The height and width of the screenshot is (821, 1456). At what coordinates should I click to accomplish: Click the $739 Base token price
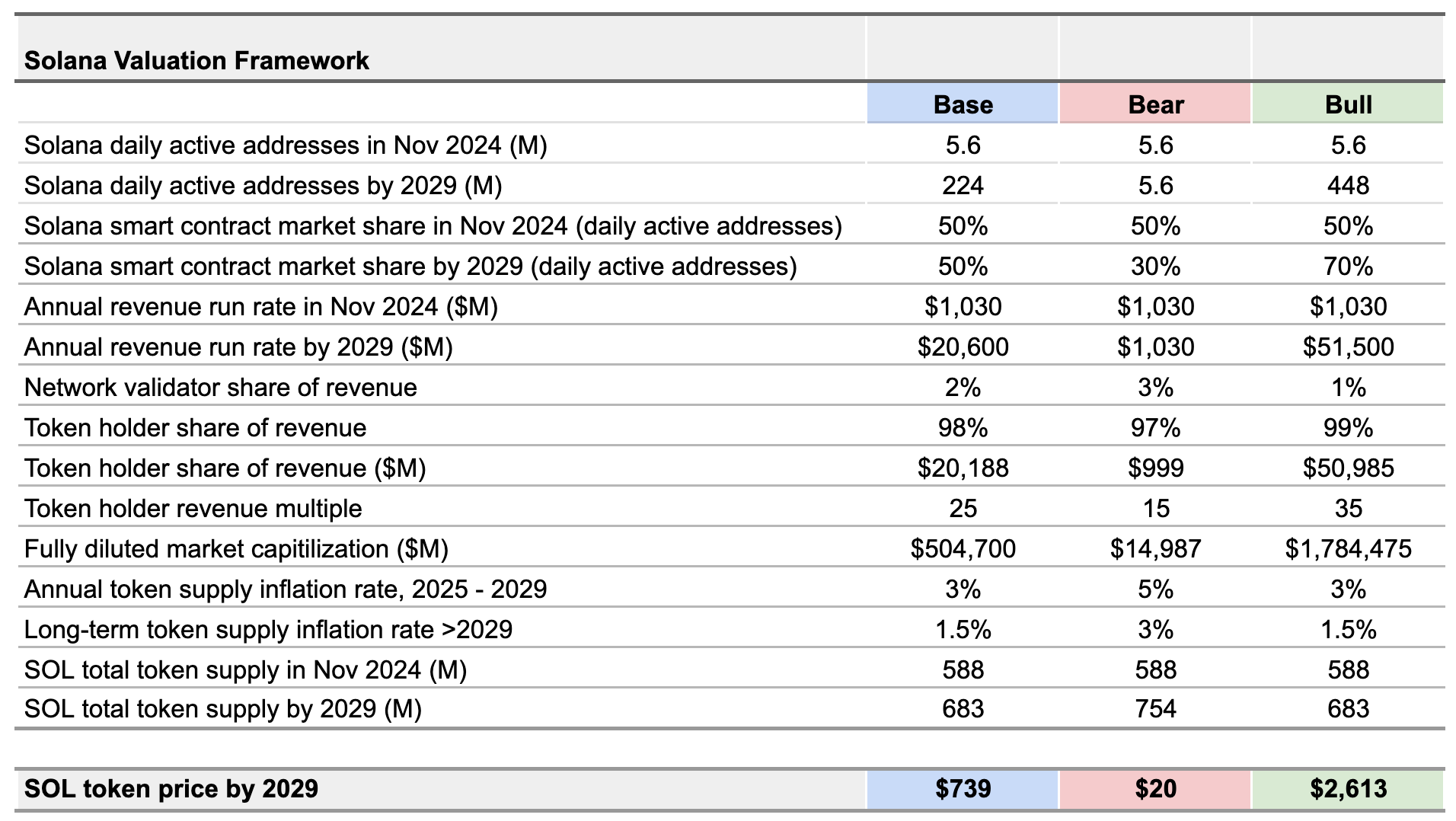point(963,788)
